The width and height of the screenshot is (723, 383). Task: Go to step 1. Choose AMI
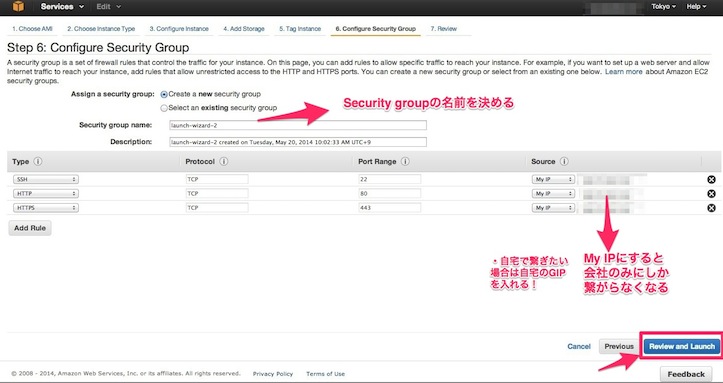pos(32,29)
